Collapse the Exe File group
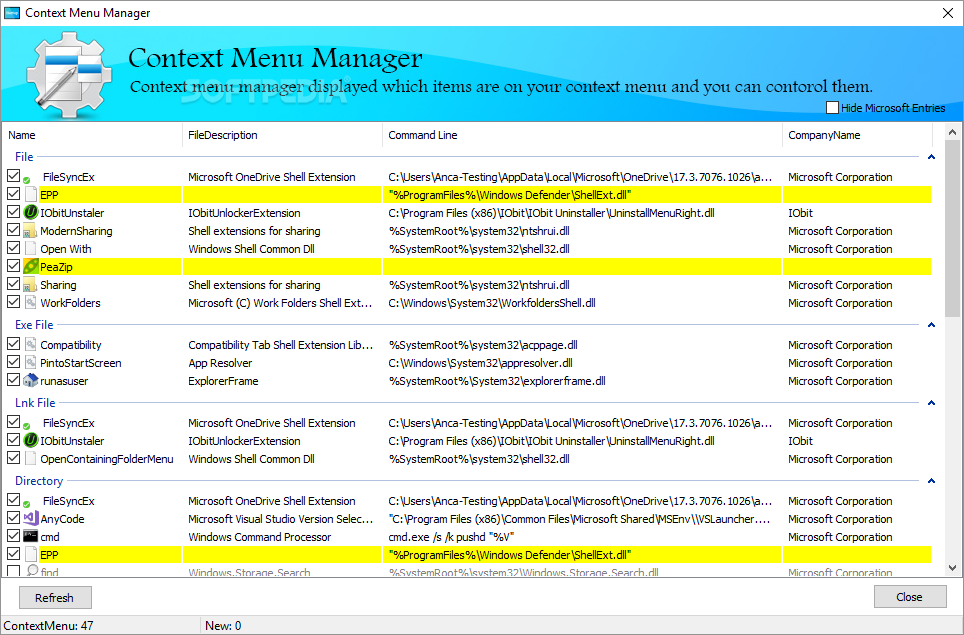Image resolution: width=964 pixels, height=635 pixels. pyautogui.click(x=931, y=325)
